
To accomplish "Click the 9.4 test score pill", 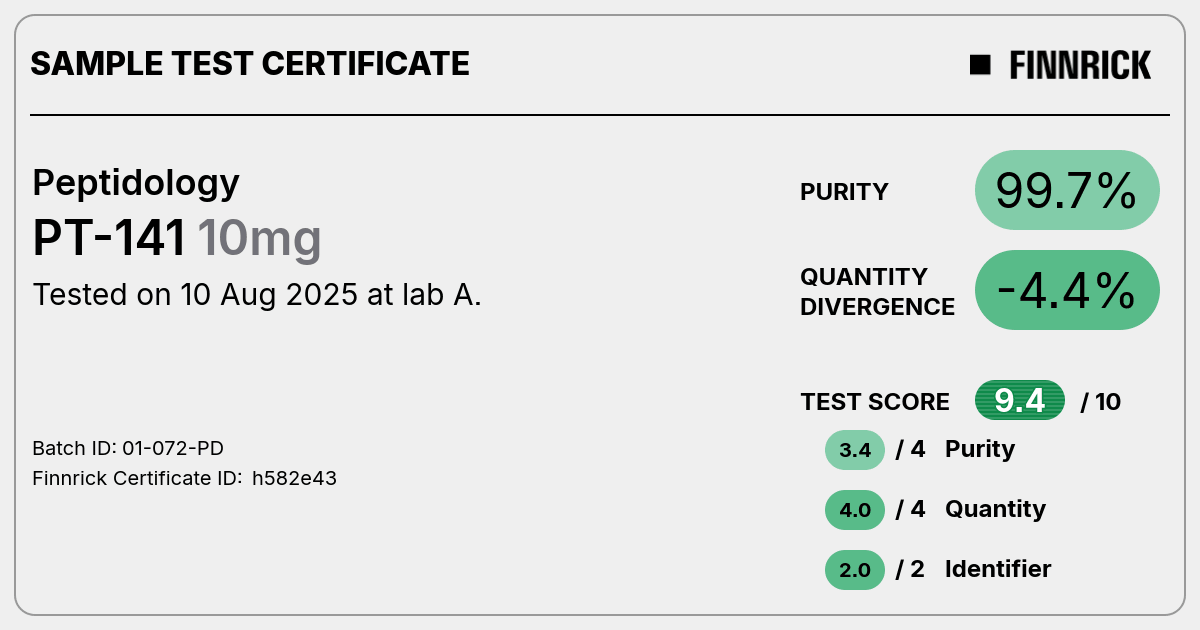I will coord(1020,401).
